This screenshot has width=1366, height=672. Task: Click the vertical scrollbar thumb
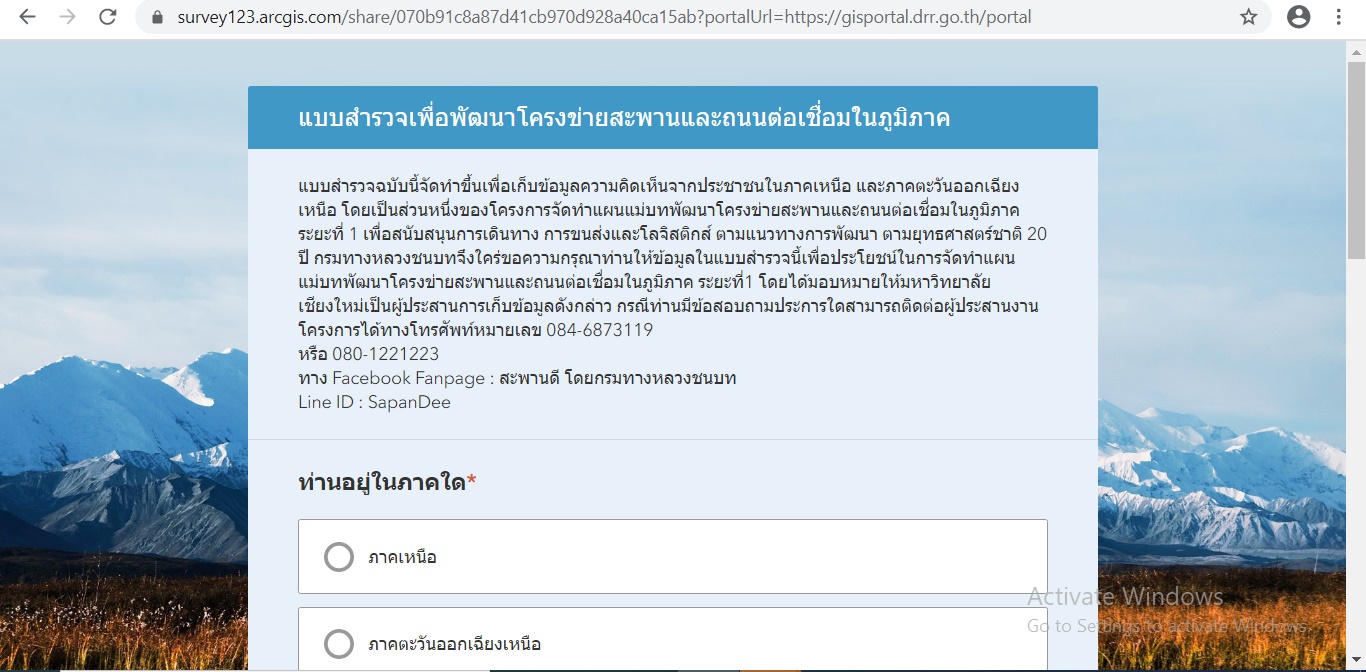1356,160
